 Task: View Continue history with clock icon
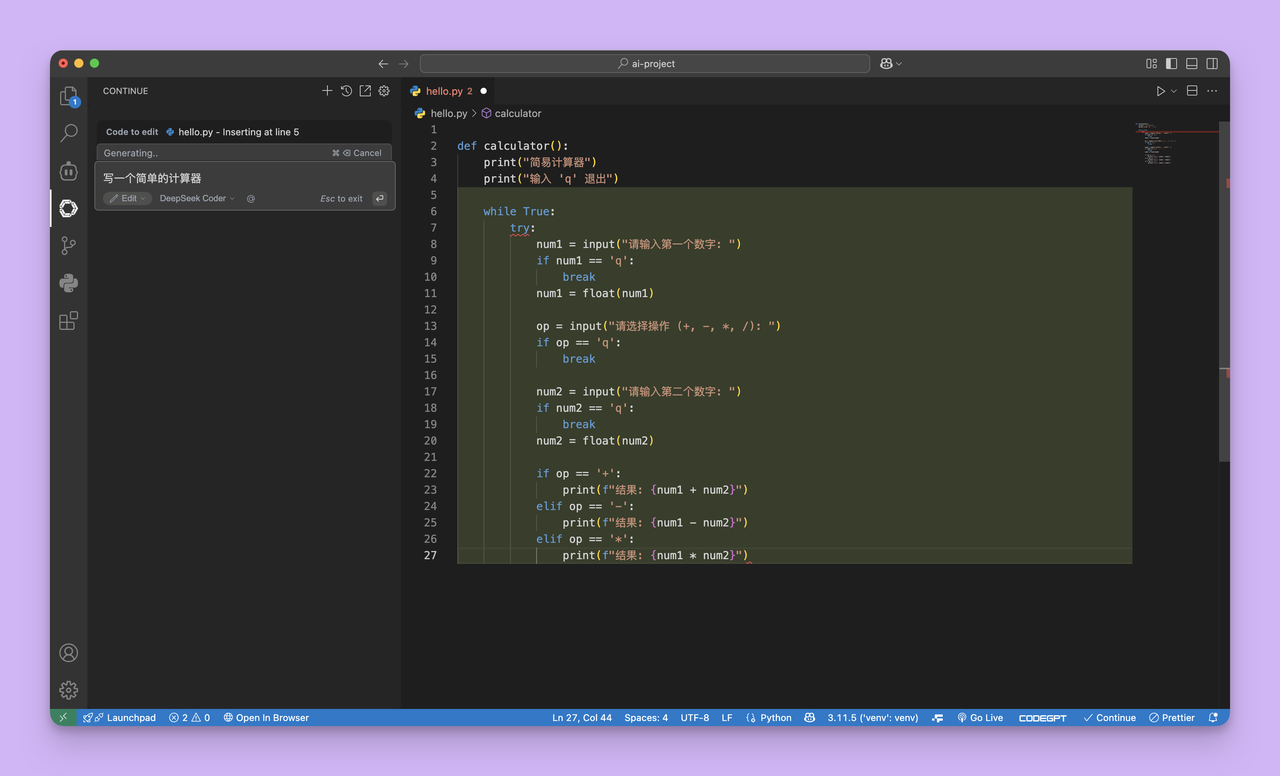(x=346, y=91)
